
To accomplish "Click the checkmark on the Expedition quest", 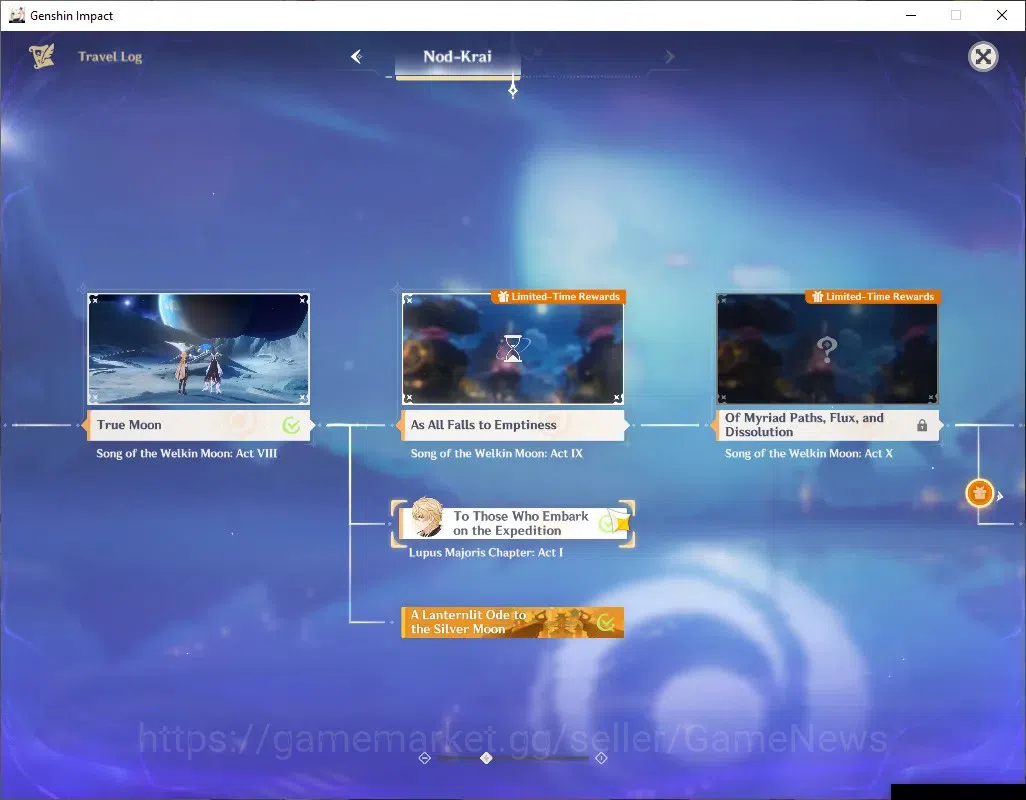I will point(609,523).
